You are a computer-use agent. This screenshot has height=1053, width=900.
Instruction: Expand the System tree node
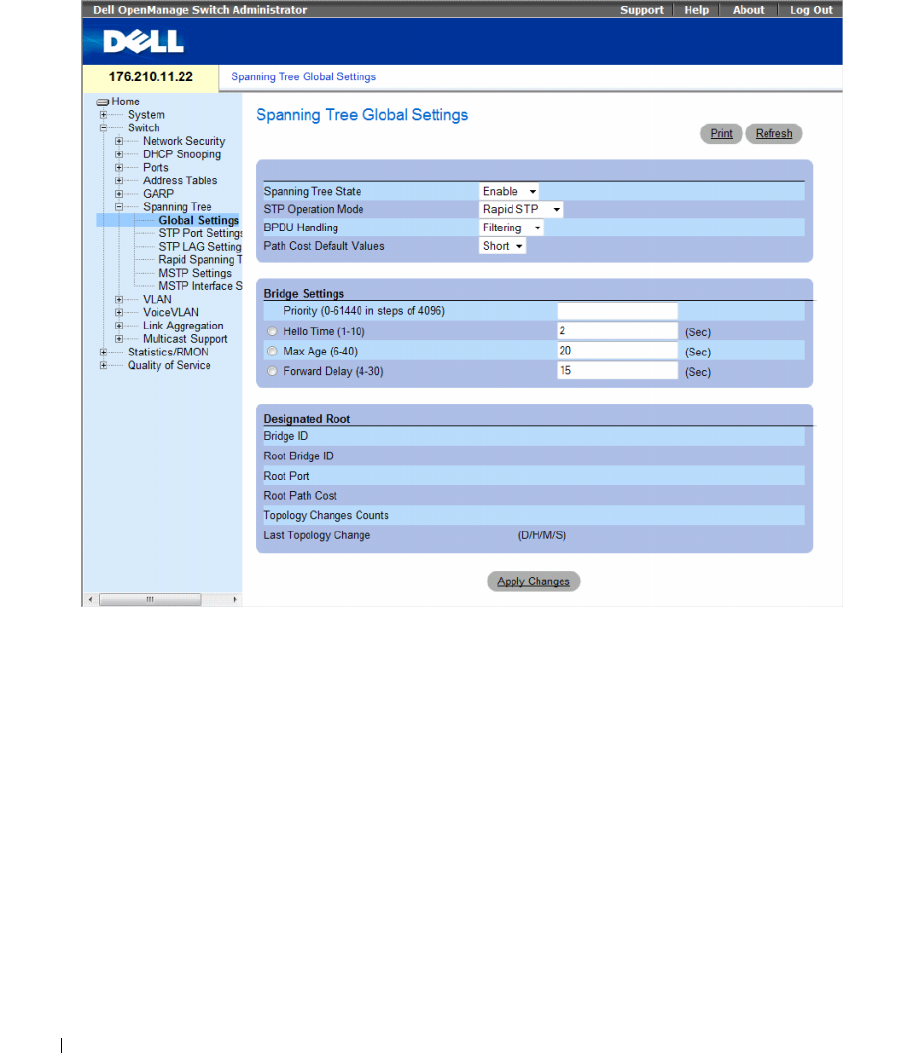coord(103,115)
